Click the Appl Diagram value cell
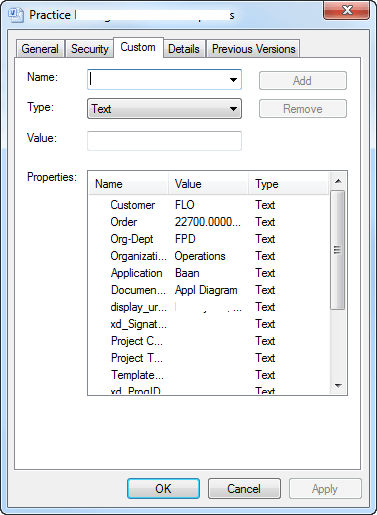Image resolution: width=377 pixels, height=515 pixels. (206, 290)
